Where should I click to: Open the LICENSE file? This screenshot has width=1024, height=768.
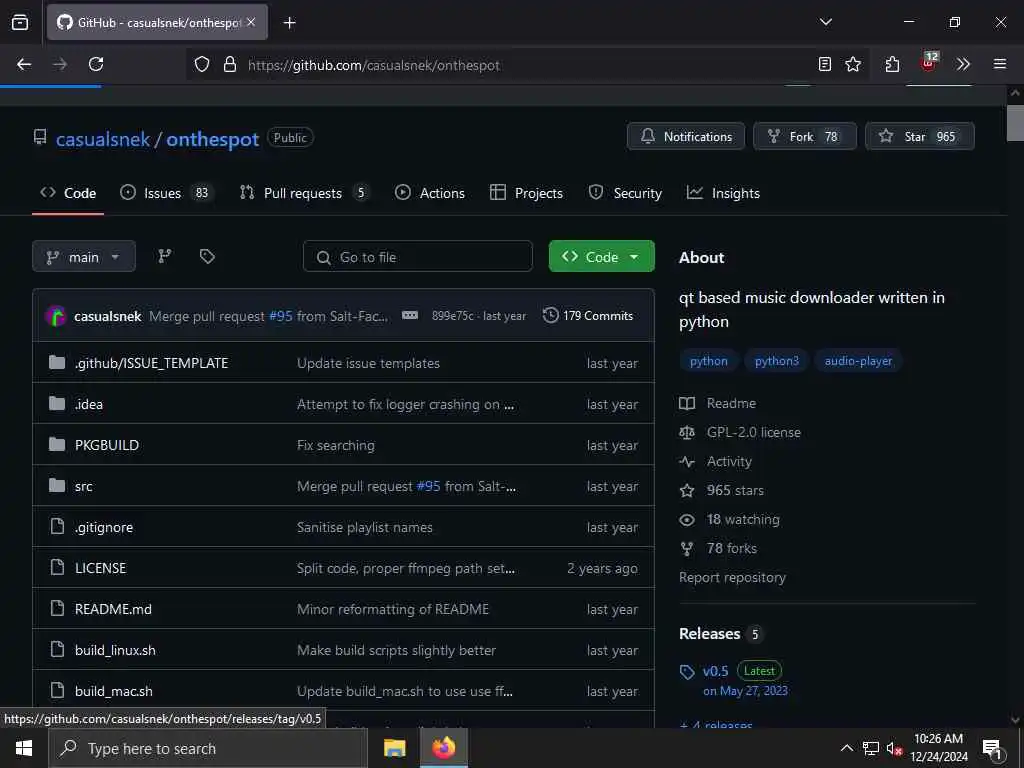tap(101, 568)
